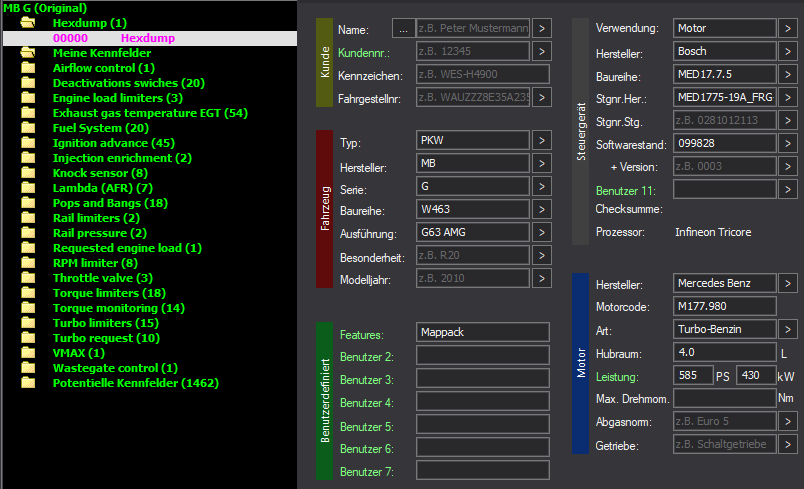This screenshot has height=489, width=804.
Task: Expand the Fahrzeug Hersteller MB arrow
Action: pyautogui.click(x=541, y=163)
